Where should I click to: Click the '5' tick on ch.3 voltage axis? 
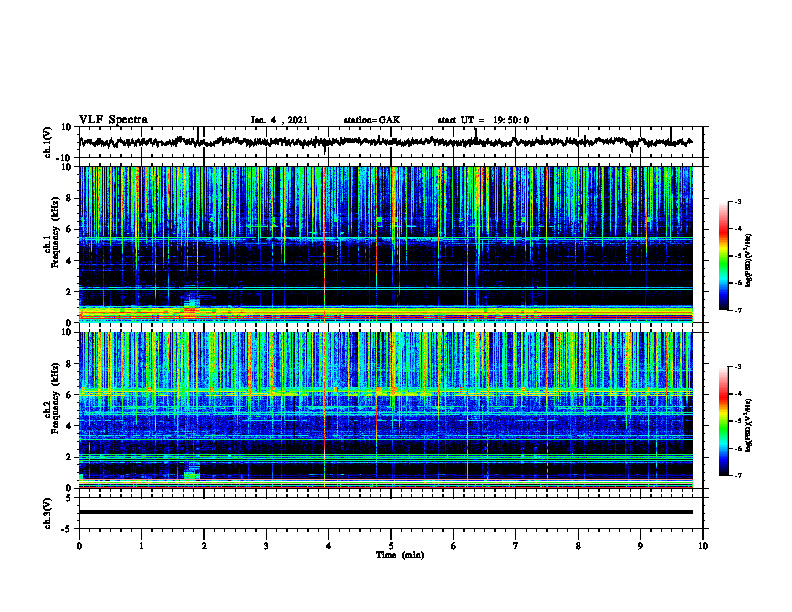tap(69, 498)
